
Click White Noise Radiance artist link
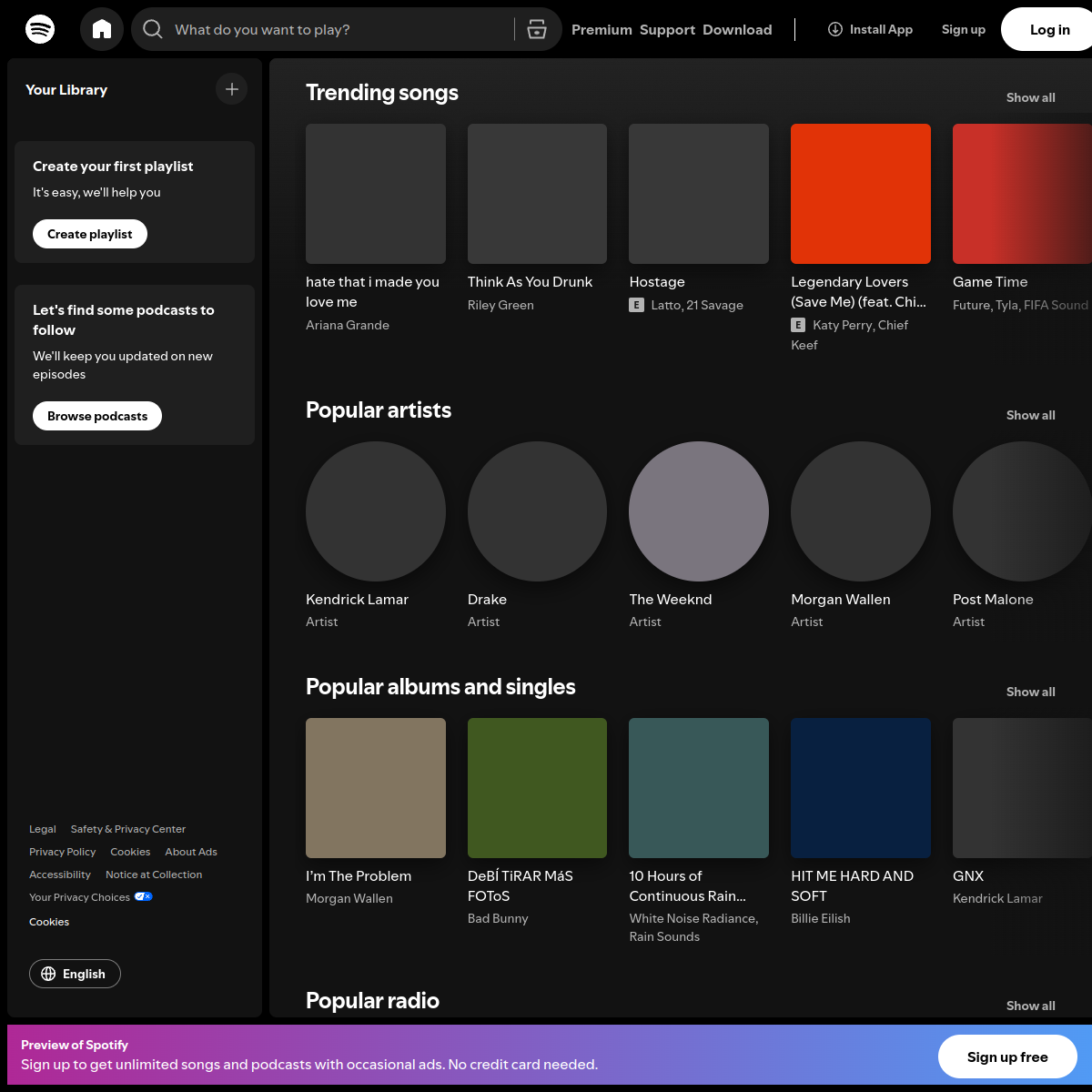692,918
